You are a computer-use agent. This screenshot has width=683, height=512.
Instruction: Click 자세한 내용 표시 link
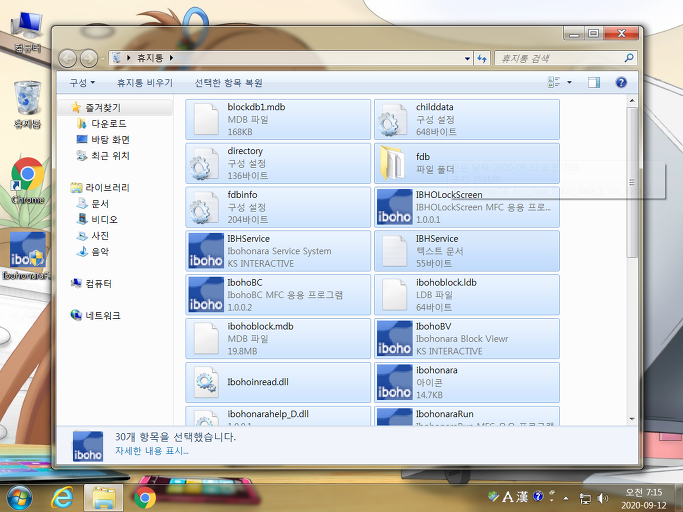pyautogui.click(x=152, y=451)
